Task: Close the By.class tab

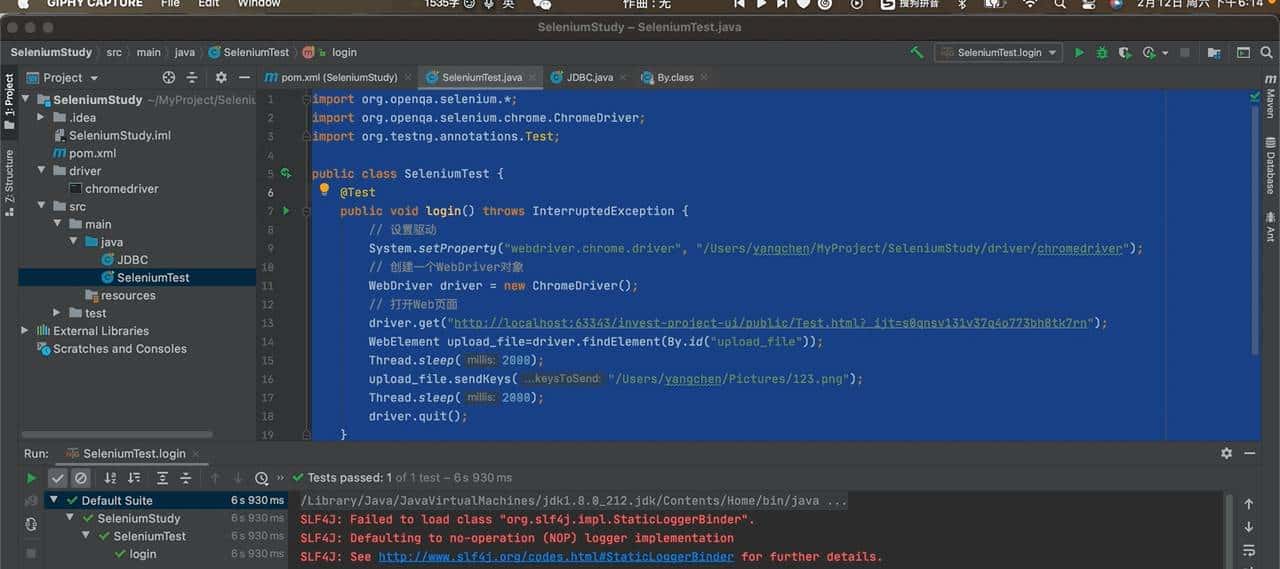Action: click(704, 77)
